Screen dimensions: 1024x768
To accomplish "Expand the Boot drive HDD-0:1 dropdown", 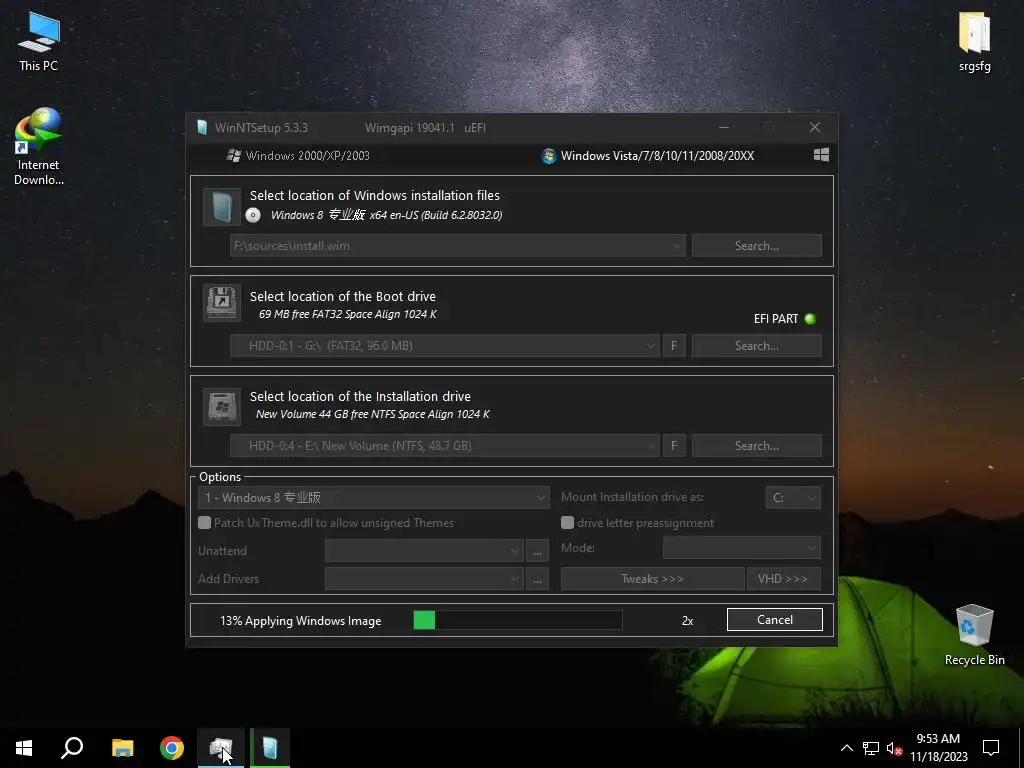I will (650, 346).
